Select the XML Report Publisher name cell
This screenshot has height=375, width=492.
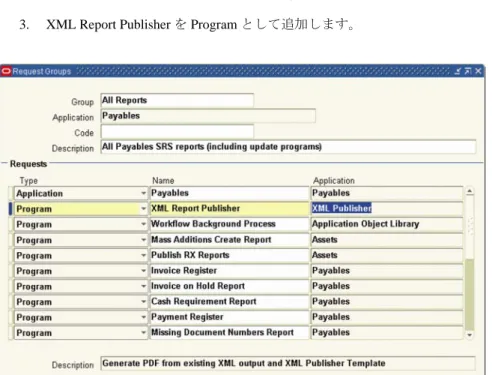click(x=229, y=209)
